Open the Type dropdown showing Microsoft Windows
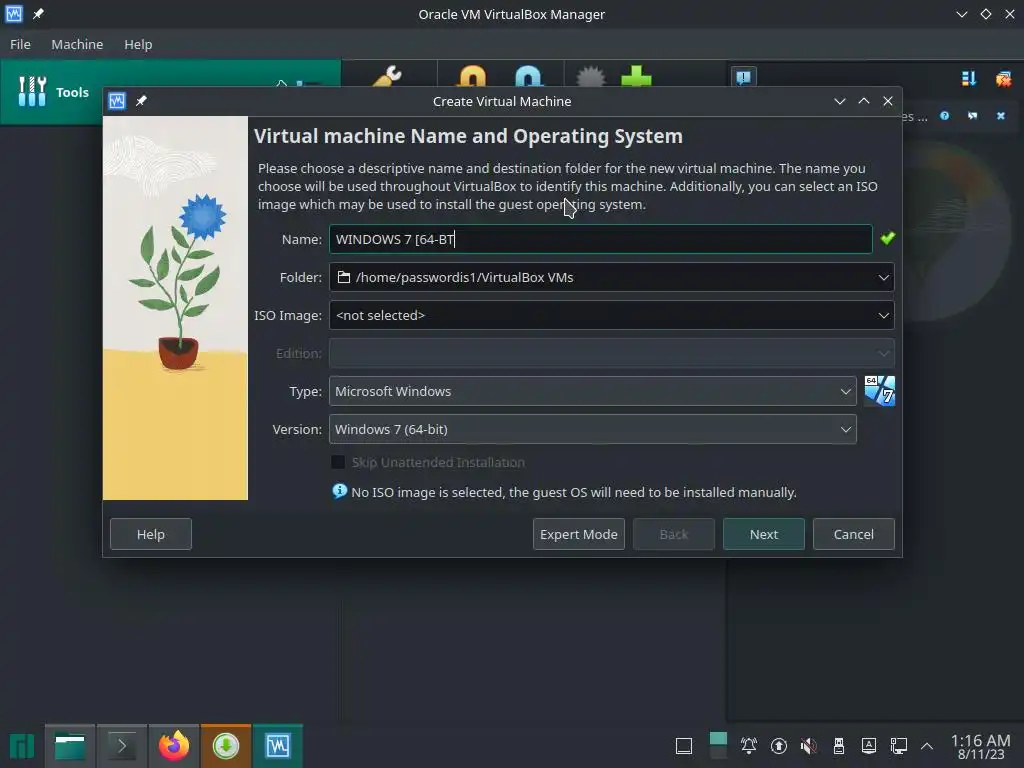Viewport: 1024px width, 768px height. pyautogui.click(x=592, y=391)
